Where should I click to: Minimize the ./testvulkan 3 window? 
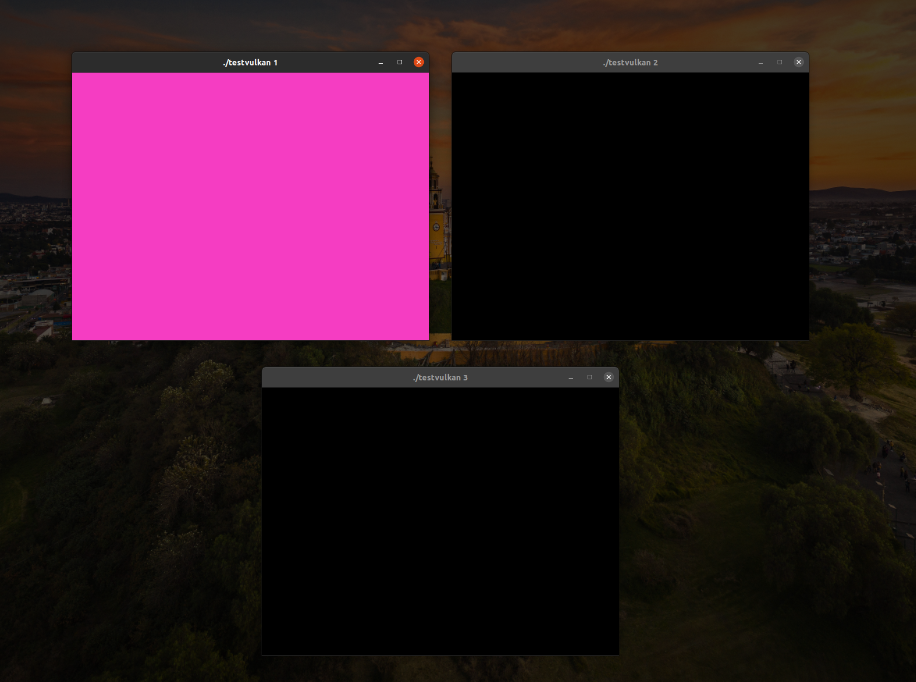click(x=570, y=377)
